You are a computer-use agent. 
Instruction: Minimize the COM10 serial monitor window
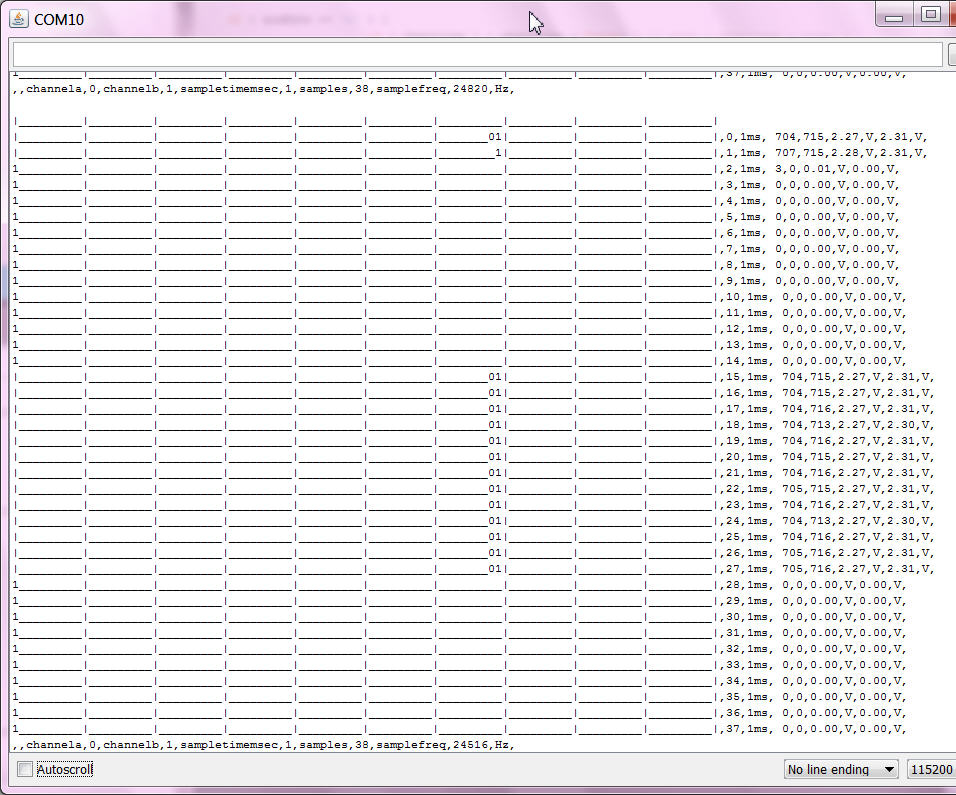click(894, 15)
